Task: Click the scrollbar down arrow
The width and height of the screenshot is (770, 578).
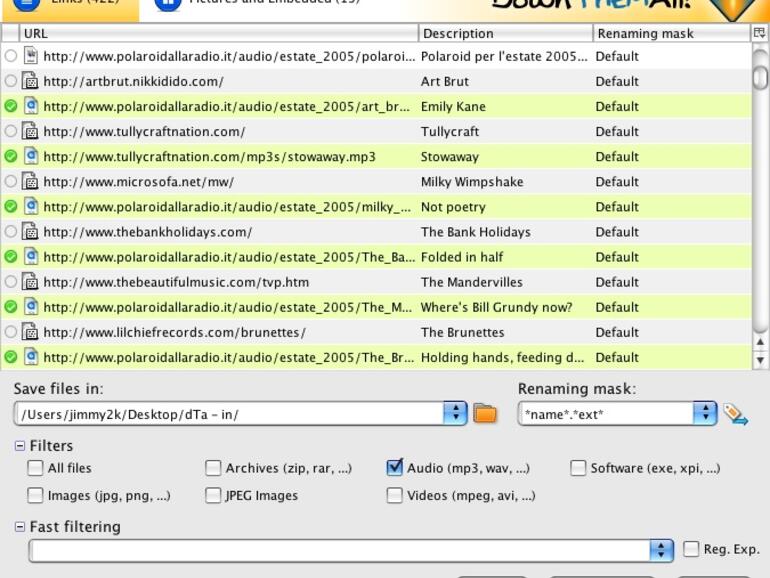Action: point(760,360)
